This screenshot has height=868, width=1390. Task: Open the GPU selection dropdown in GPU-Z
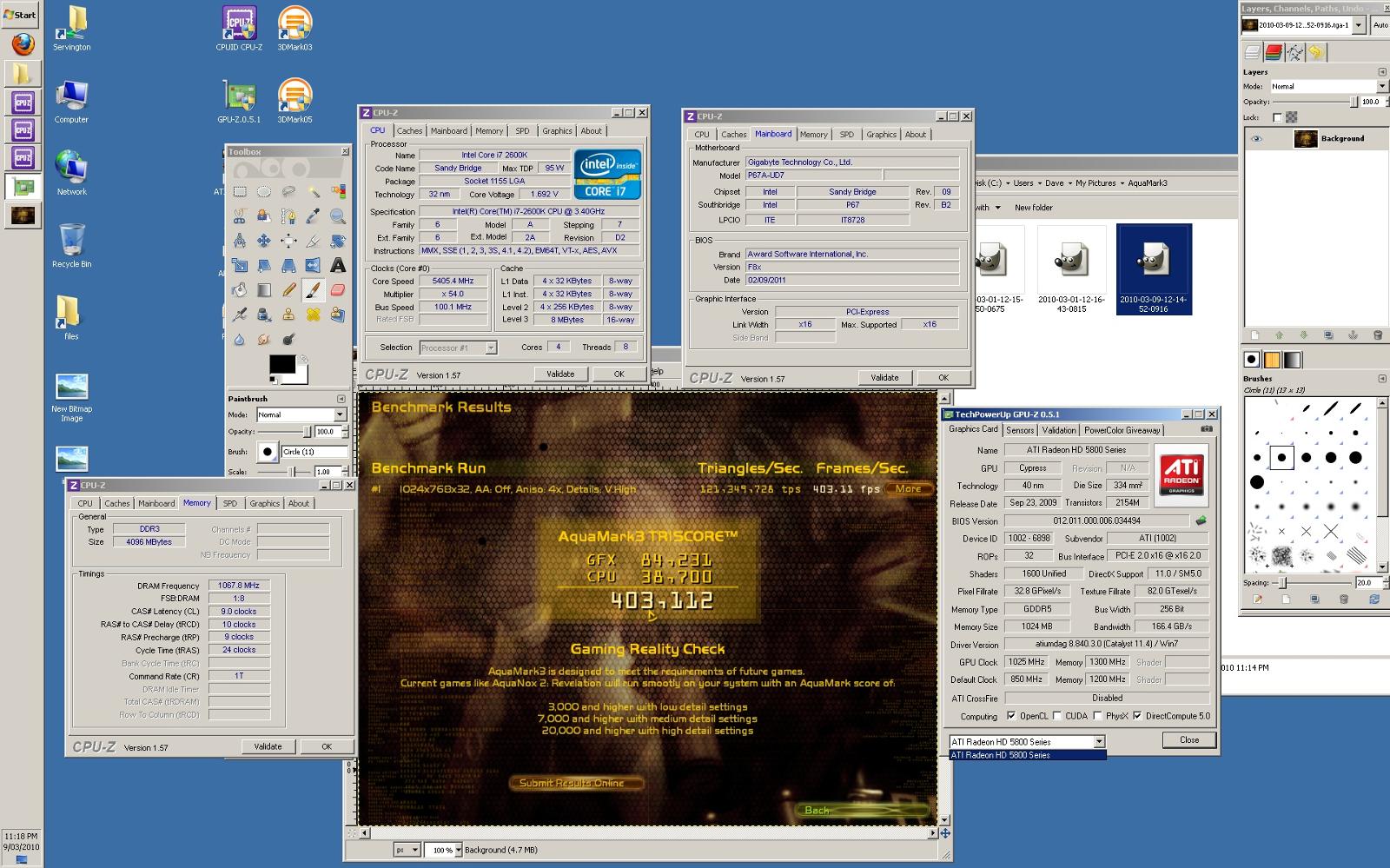[1027, 742]
